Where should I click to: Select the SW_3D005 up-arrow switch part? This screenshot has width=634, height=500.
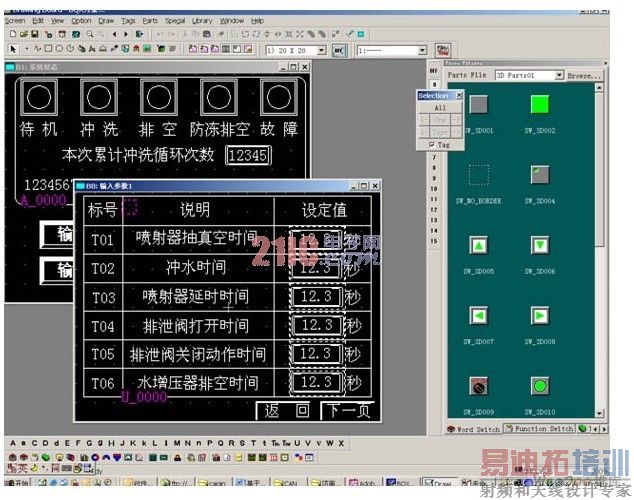pyautogui.click(x=479, y=245)
